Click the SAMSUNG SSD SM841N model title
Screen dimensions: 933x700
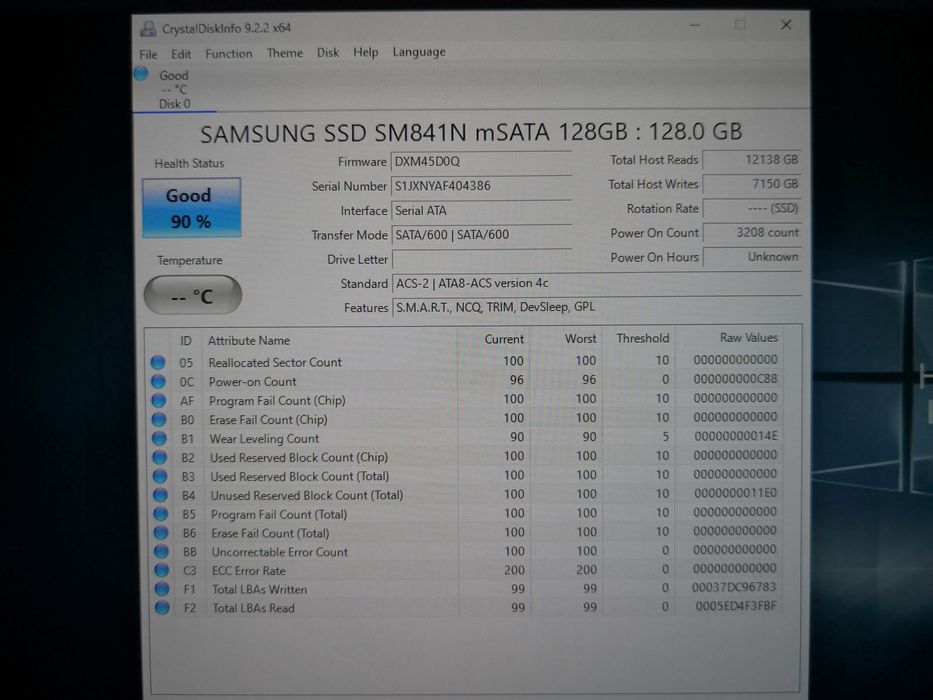(x=471, y=132)
